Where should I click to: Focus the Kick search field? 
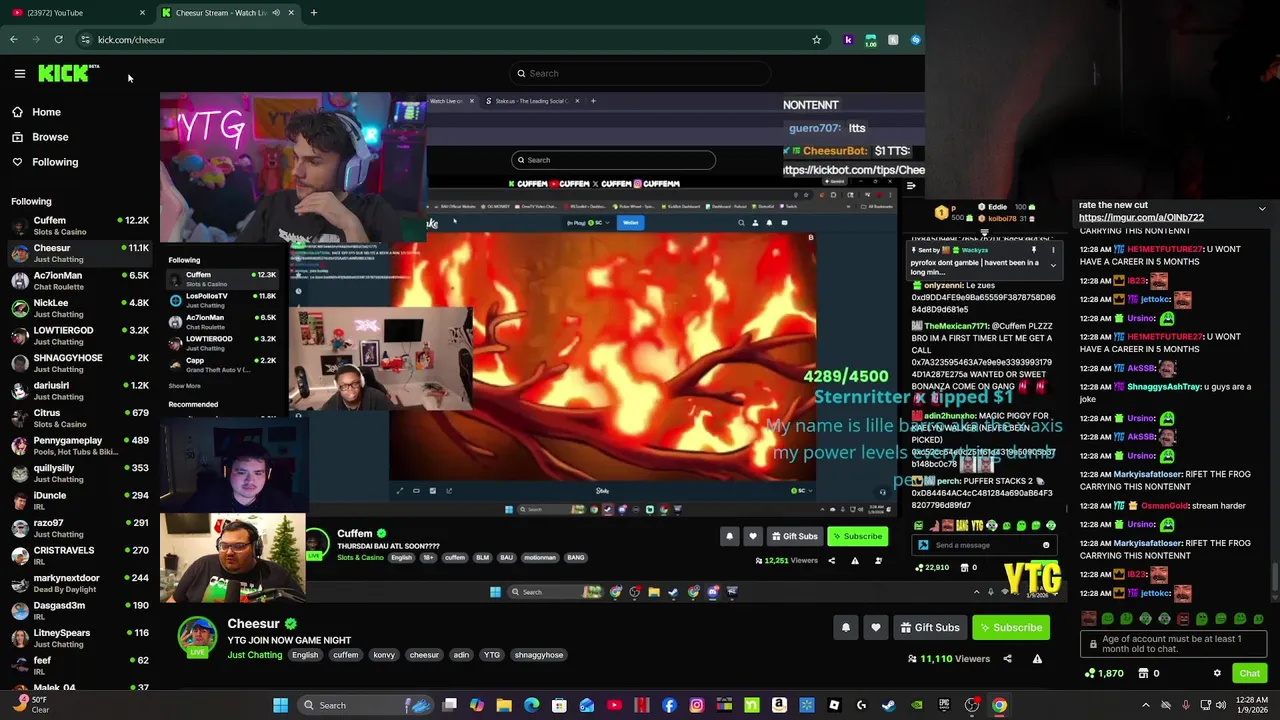[x=640, y=73]
